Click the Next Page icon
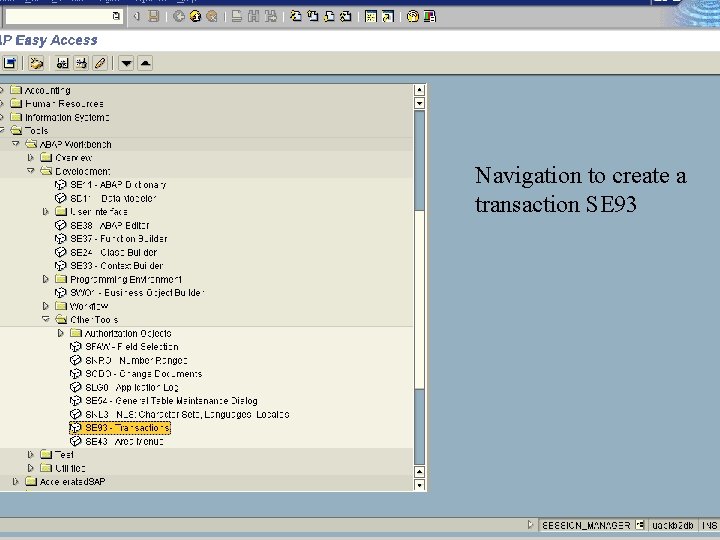The width and height of the screenshot is (720, 540). (329, 17)
